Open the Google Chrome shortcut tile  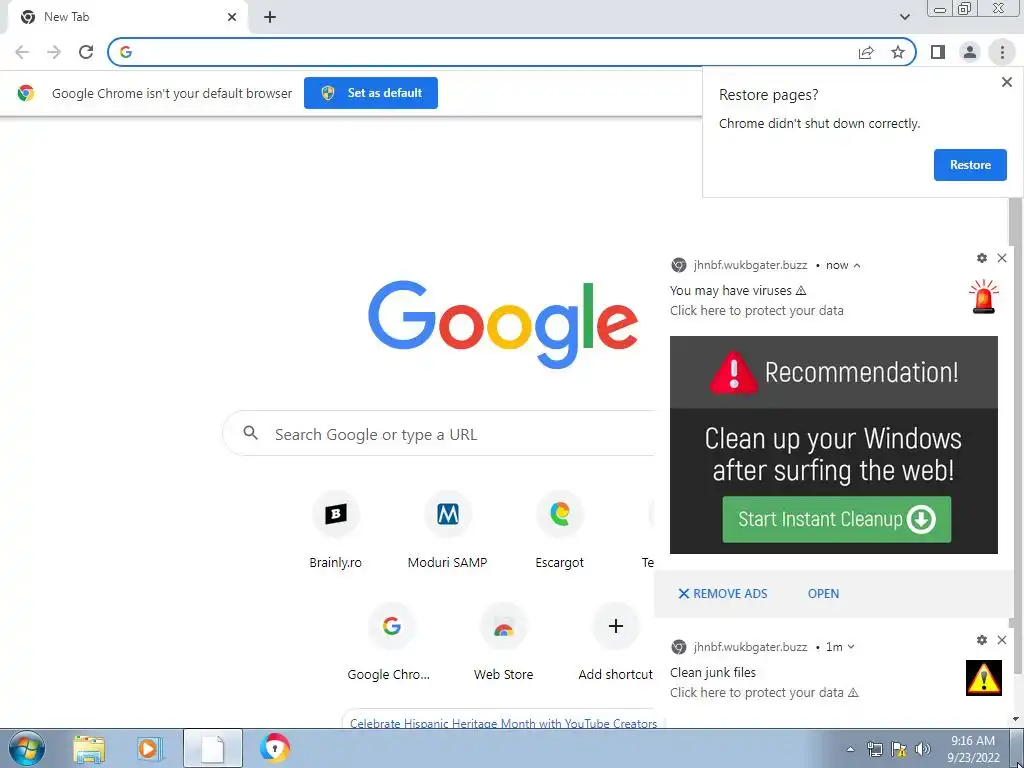click(391, 643)
